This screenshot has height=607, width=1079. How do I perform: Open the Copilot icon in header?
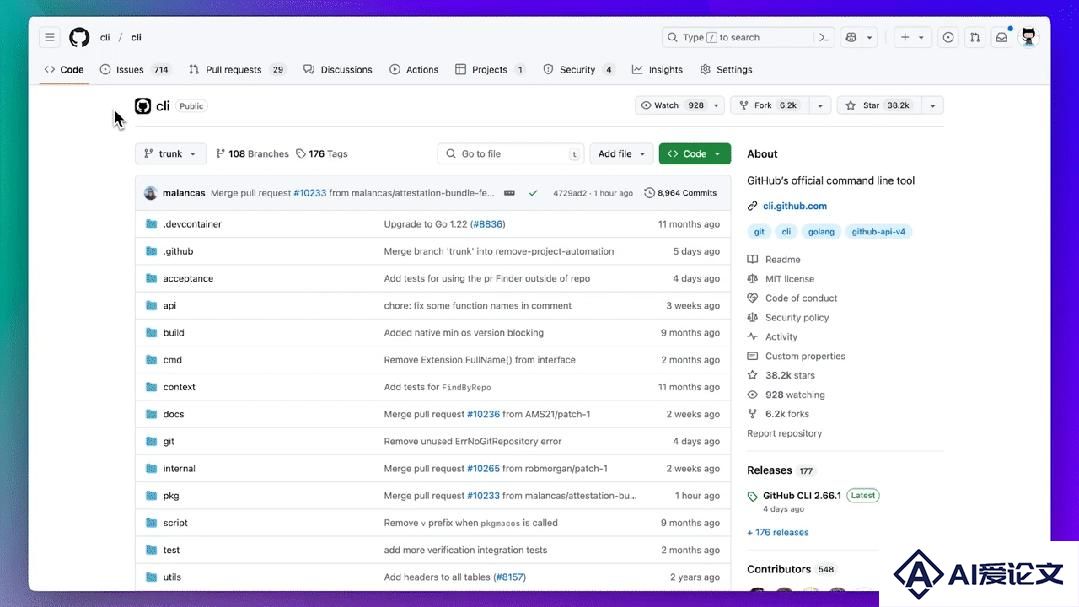click(x=851, y=37)
